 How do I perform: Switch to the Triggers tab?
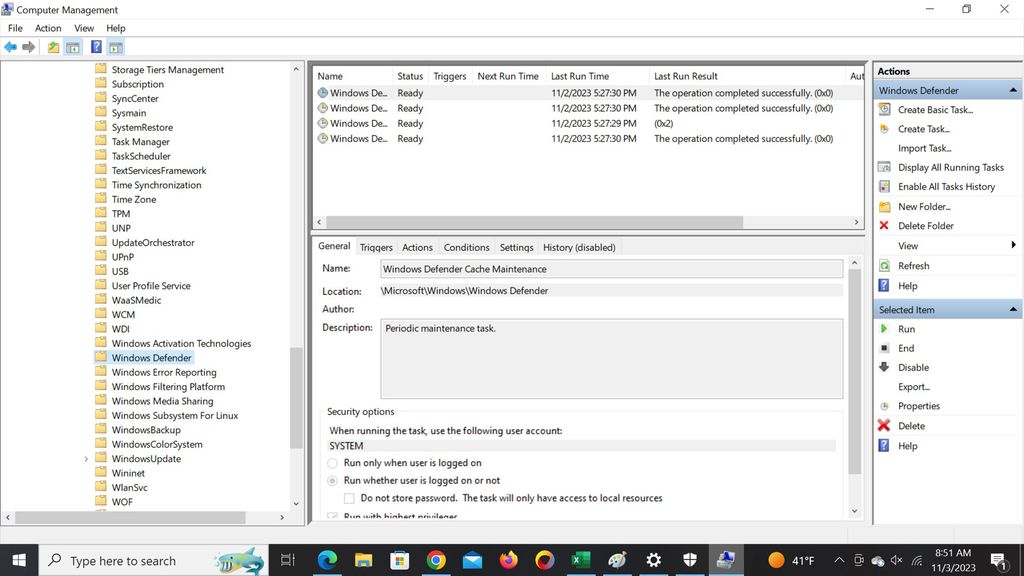[375, 247]
